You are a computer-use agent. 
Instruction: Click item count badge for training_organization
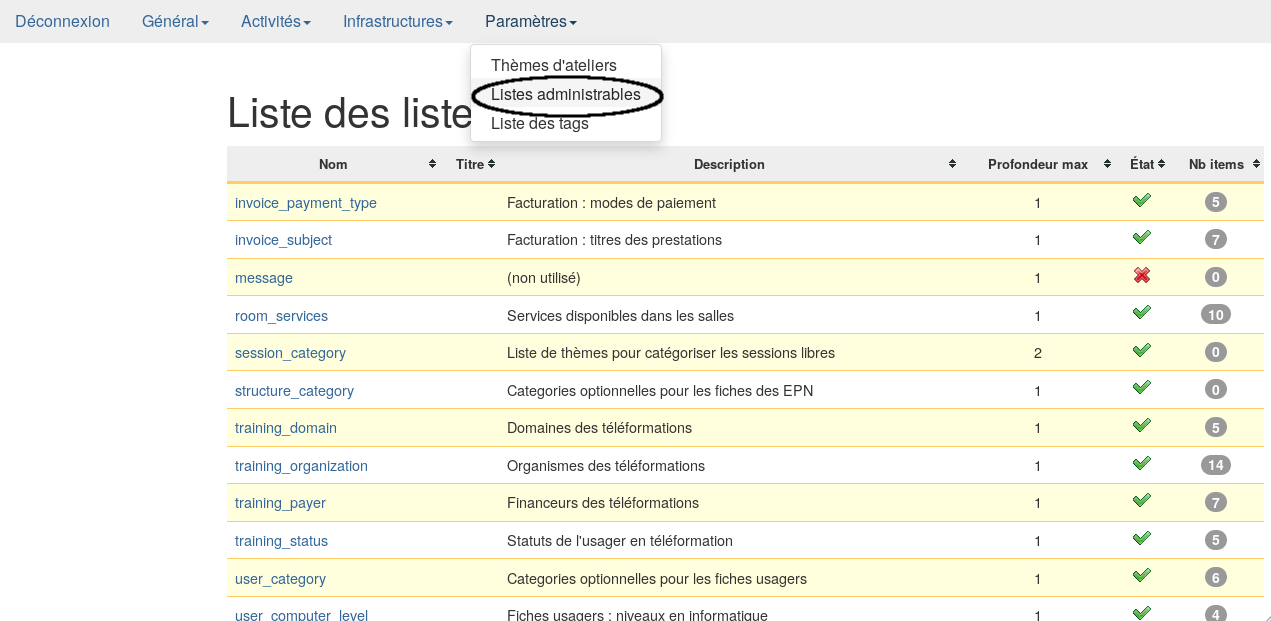(x=1215, y=465)
